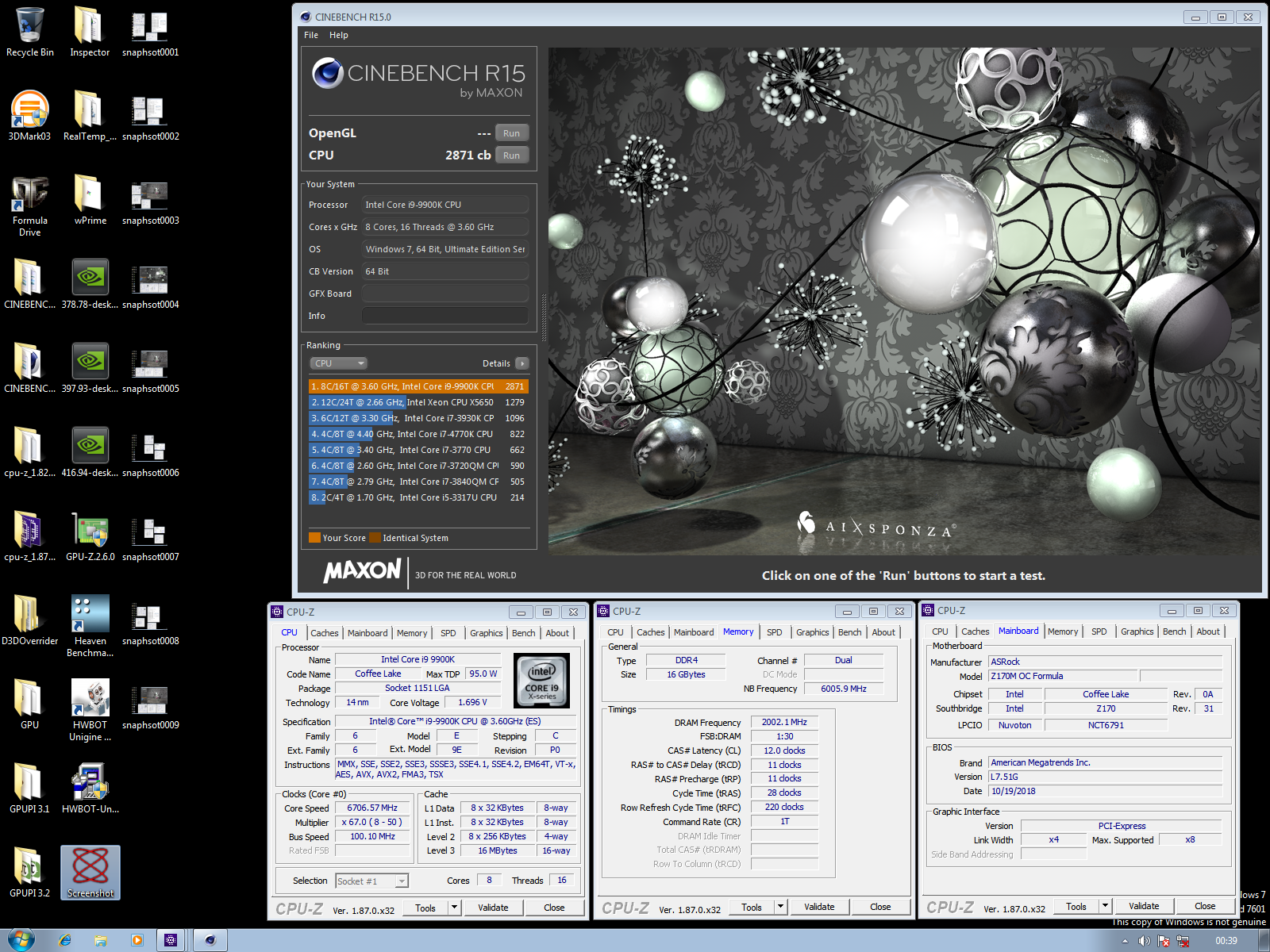Launch the 3DMark03 shortcut
This screenshot has height=952, width=1270.
30,116
